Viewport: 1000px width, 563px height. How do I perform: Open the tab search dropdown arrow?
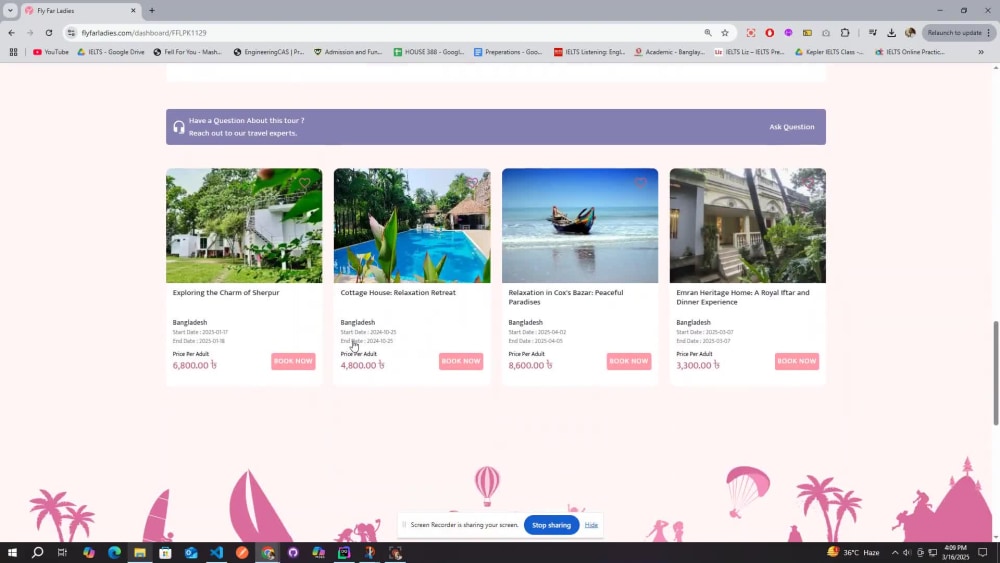pos(10,10)
